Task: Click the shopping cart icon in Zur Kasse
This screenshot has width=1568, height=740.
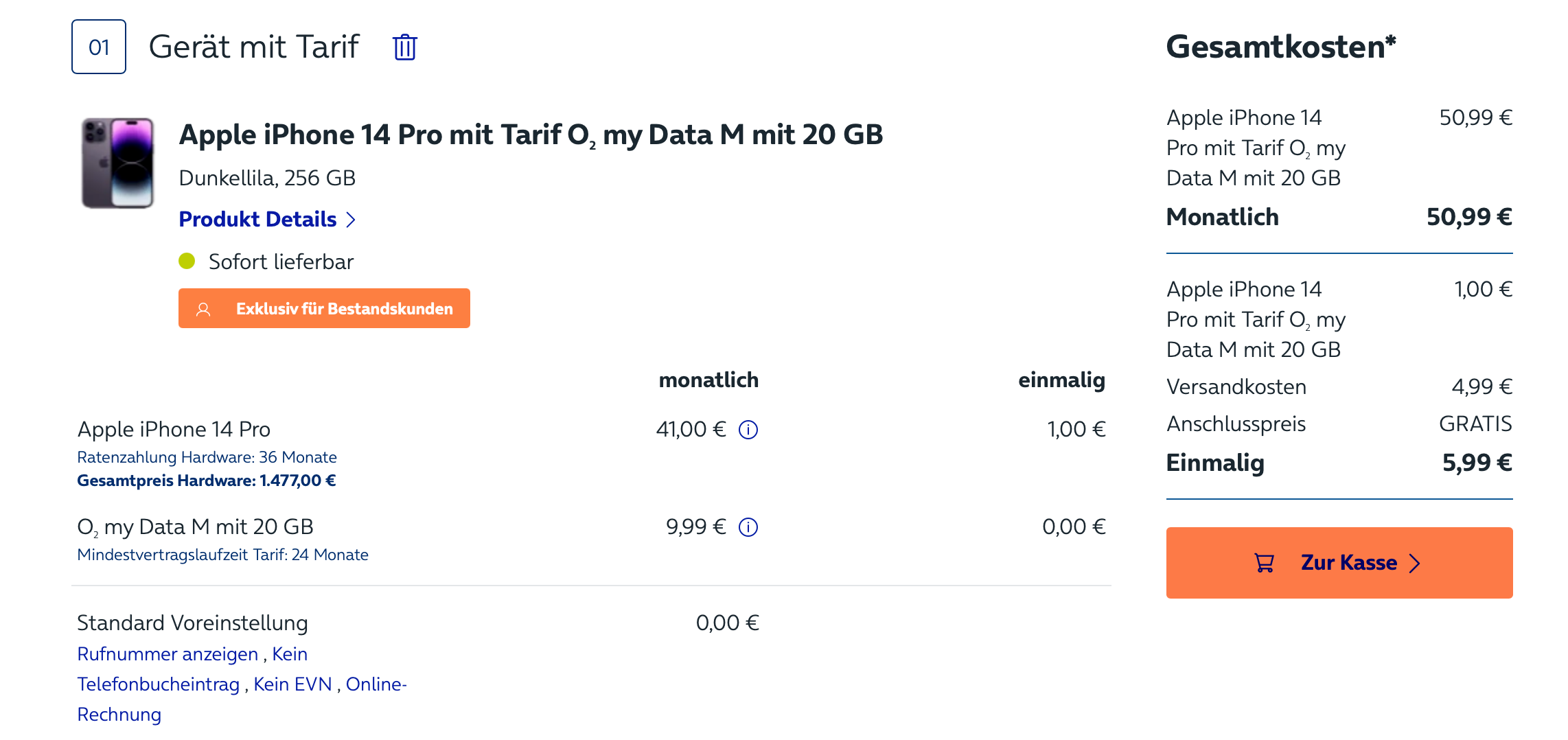Action: [1264, 563]
